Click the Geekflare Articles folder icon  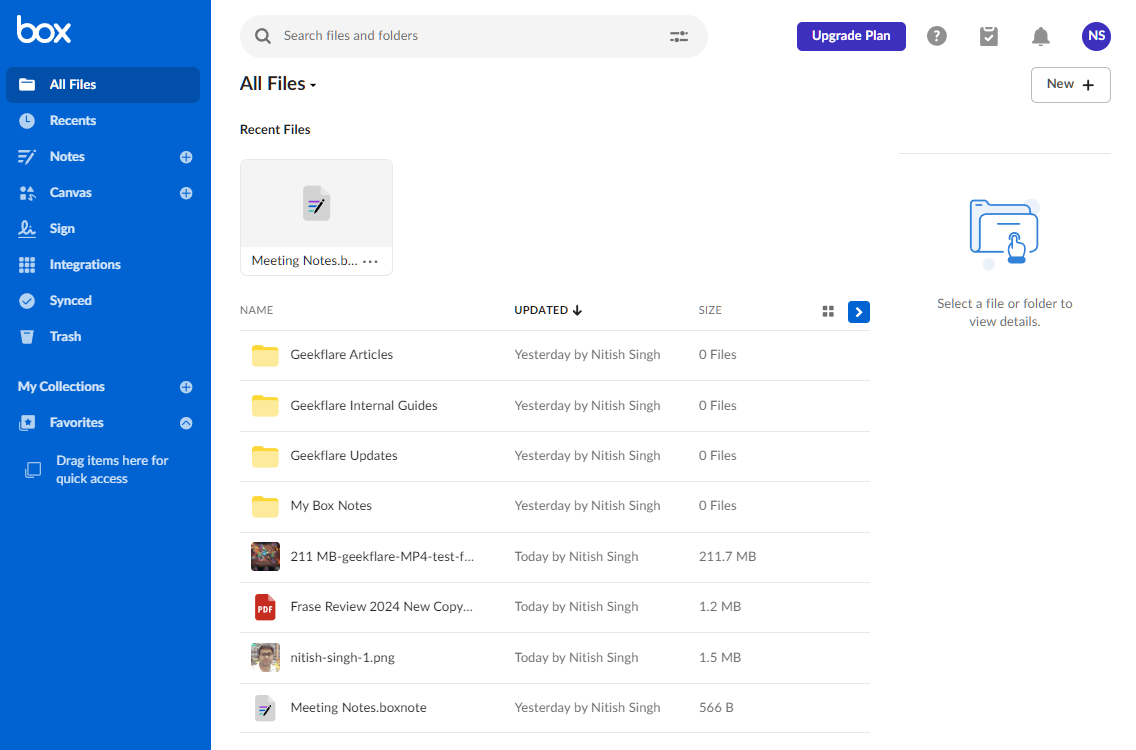[265, 356]
